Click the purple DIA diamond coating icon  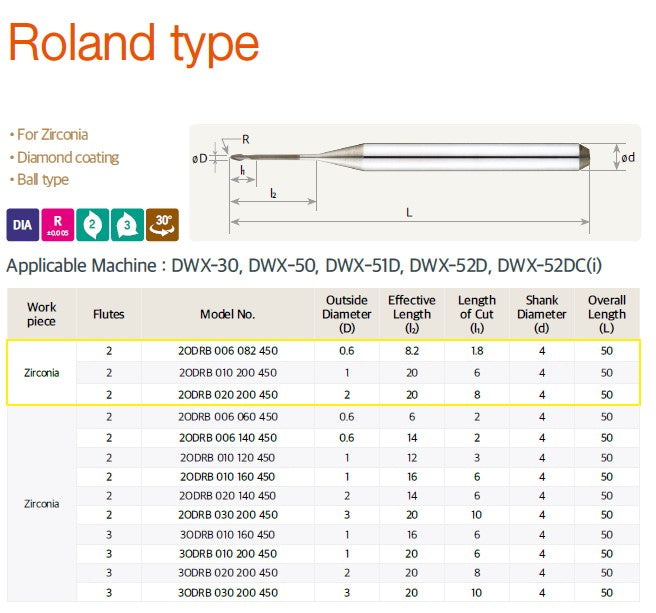coord(23,225)
